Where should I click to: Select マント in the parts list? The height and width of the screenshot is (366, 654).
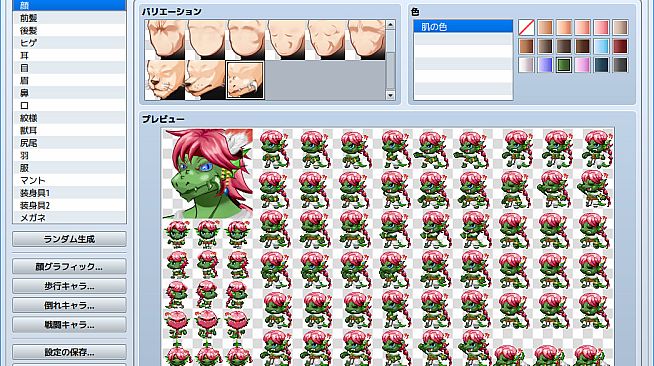point(69,180)
